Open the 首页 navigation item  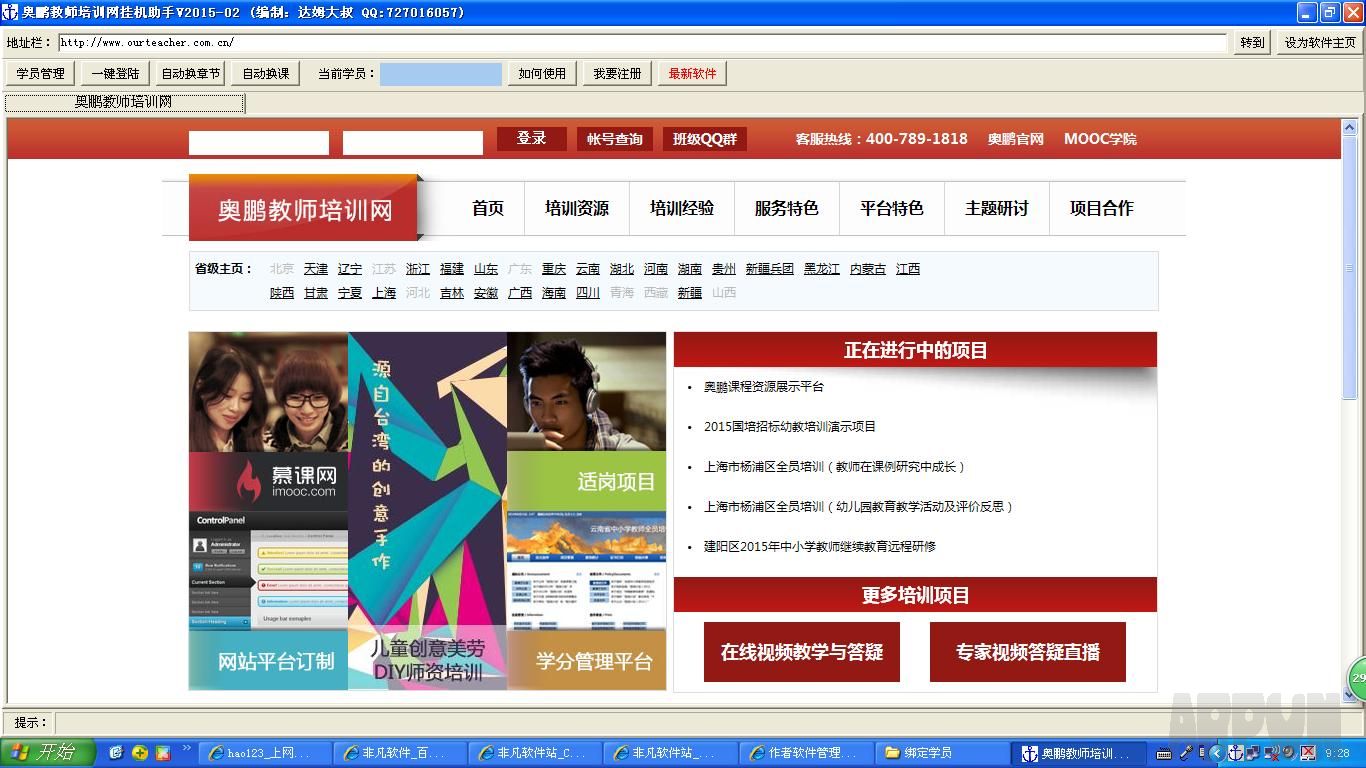[488, 208]
